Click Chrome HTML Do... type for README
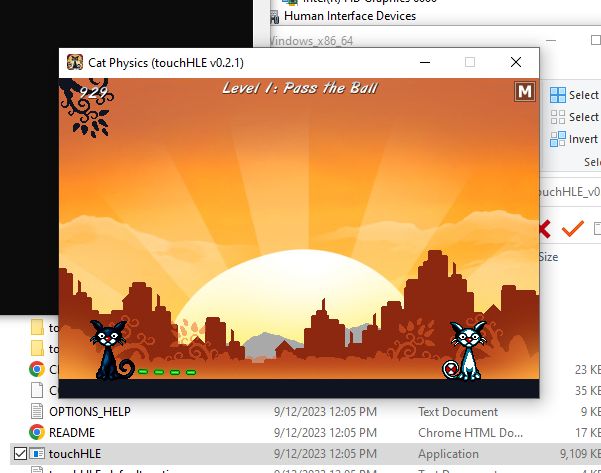The image size is (601, 473). [470, 433]
